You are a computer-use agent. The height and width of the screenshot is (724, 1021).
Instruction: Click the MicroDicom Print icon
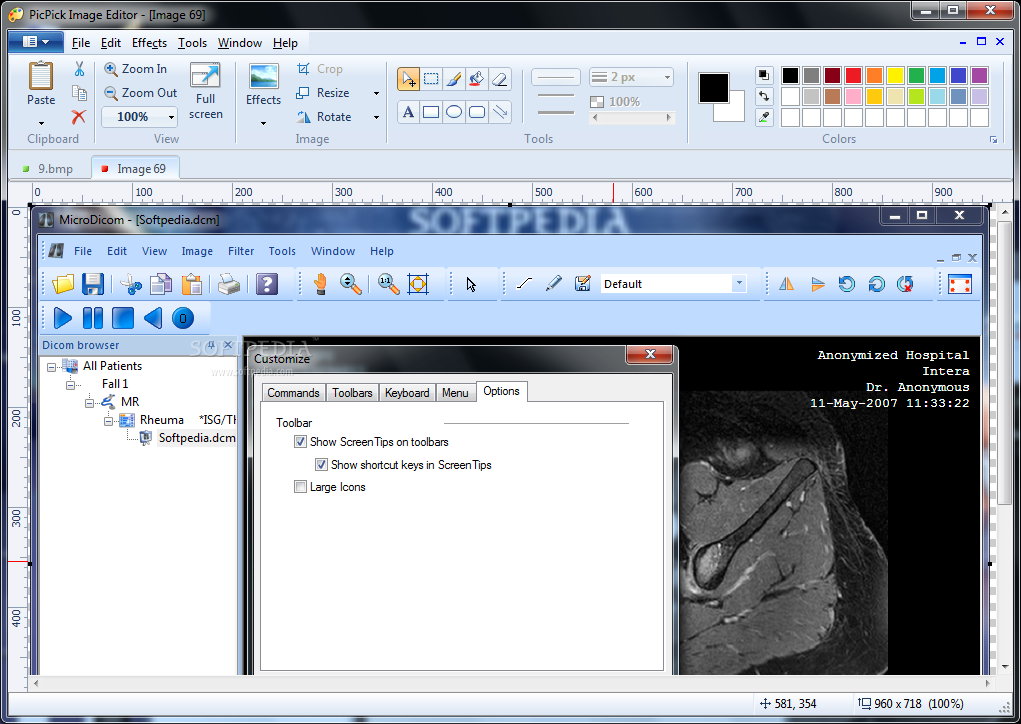point(229,284)
